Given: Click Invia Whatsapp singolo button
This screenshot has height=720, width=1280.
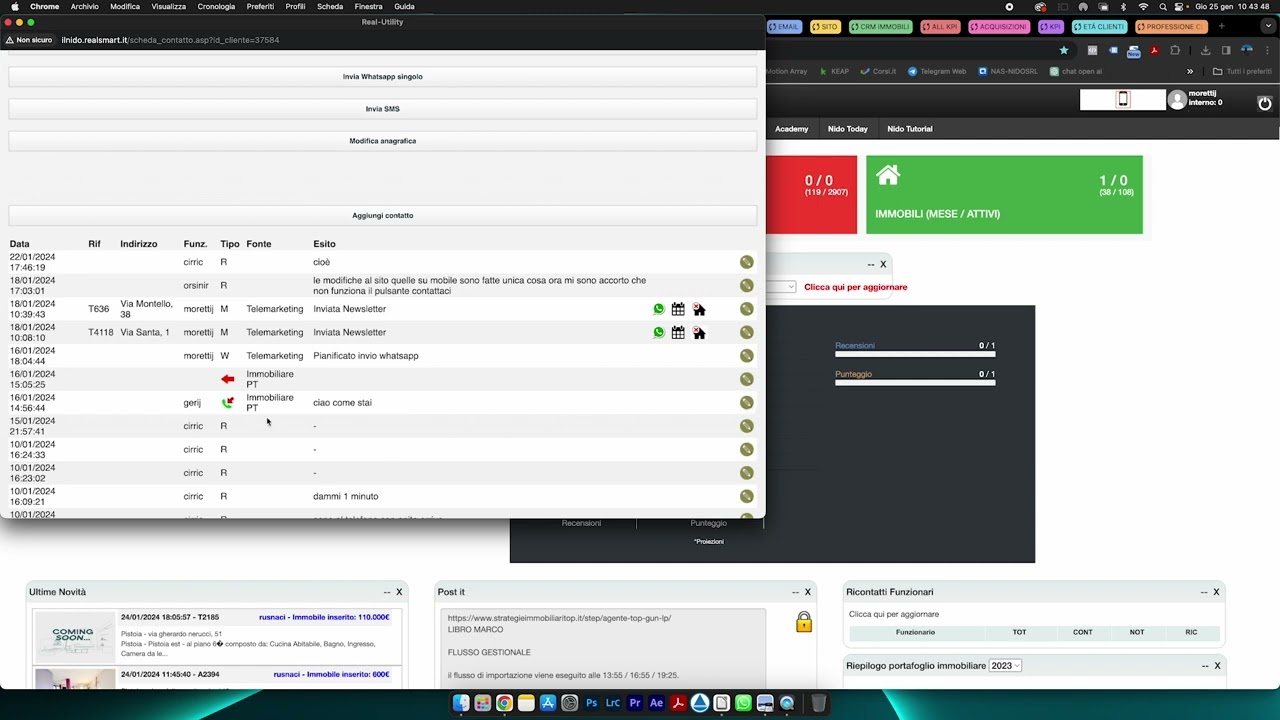Looking at the screenshot, I should 382,77.
